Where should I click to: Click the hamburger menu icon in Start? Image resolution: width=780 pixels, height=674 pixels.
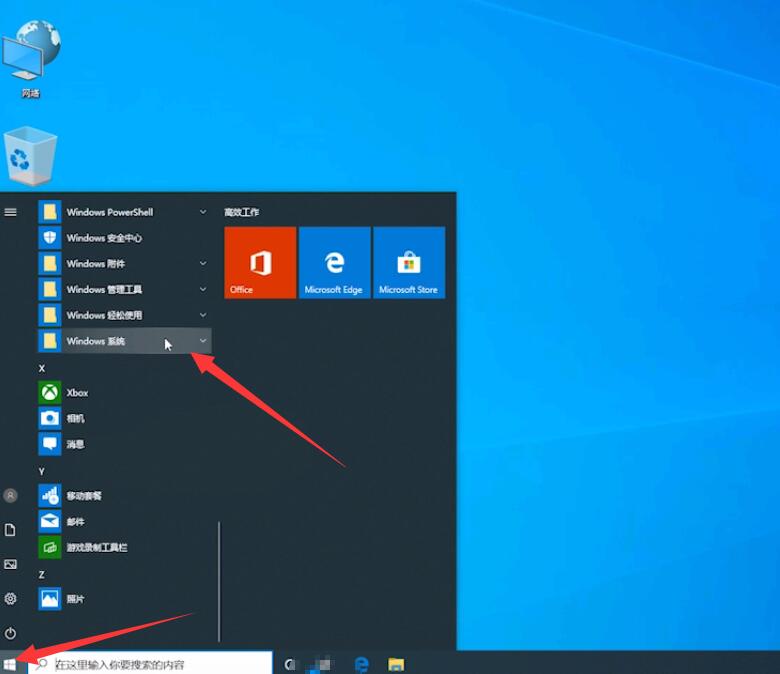(x=10, y=212)
